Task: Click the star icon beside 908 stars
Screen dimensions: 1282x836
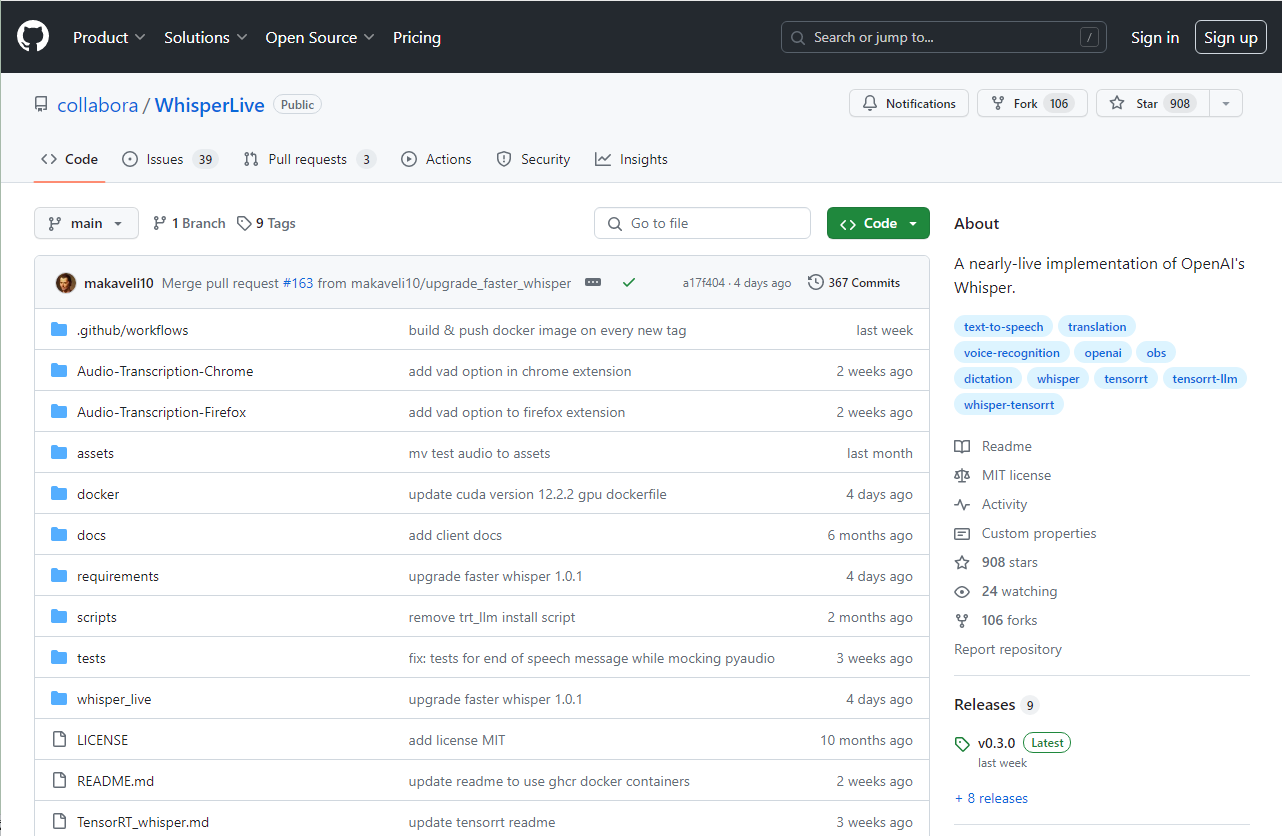Action: click(x=962, y=562)
